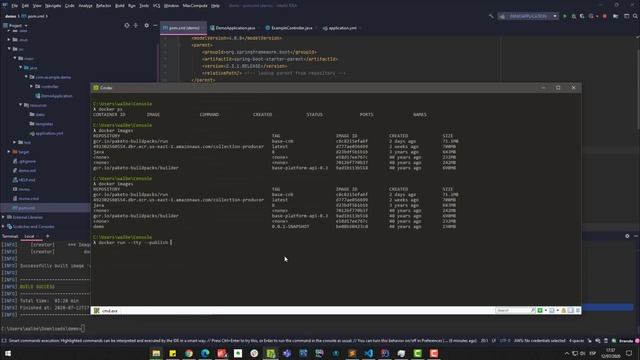Select the Local terminal tab

click(29, 236)
